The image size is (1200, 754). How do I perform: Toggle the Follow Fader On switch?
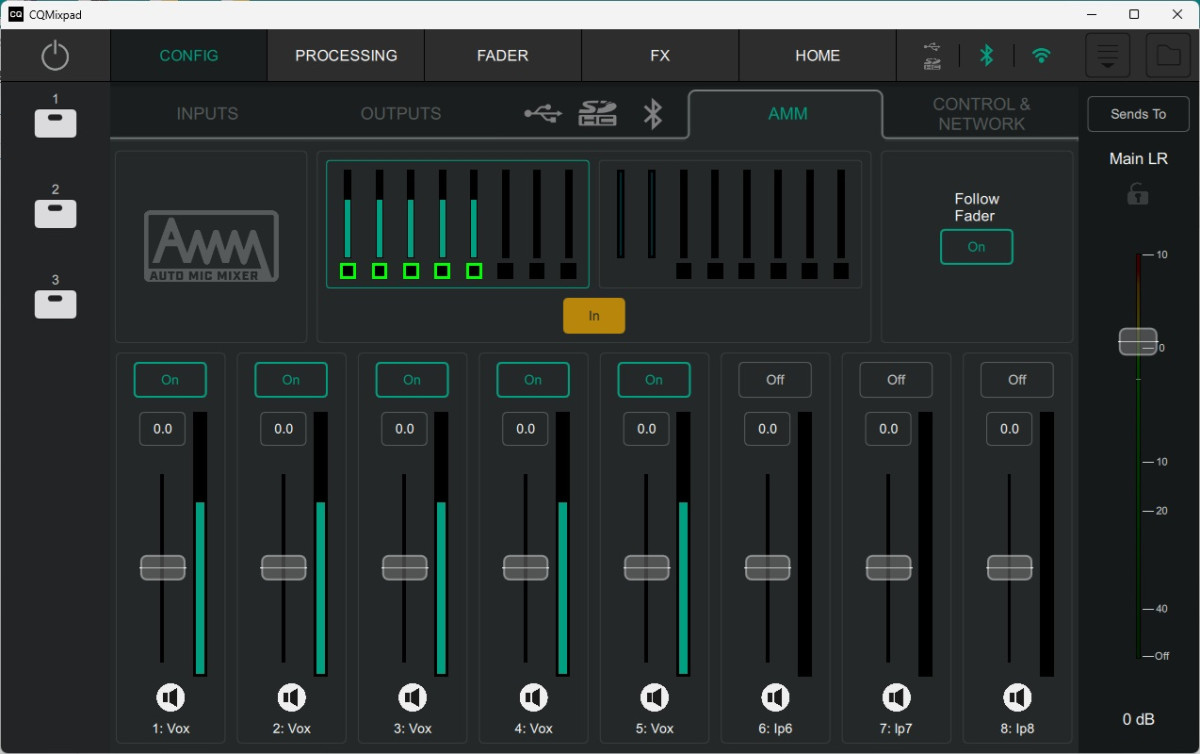pos(976,247)
